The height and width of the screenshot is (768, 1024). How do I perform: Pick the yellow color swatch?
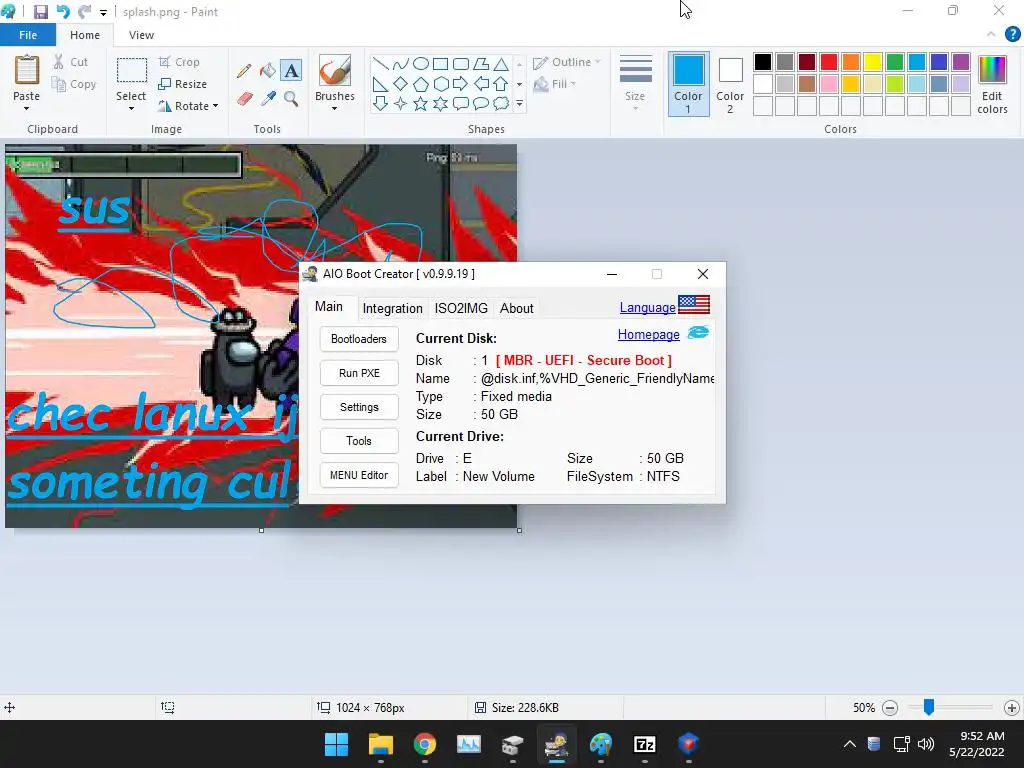[872, 62]
